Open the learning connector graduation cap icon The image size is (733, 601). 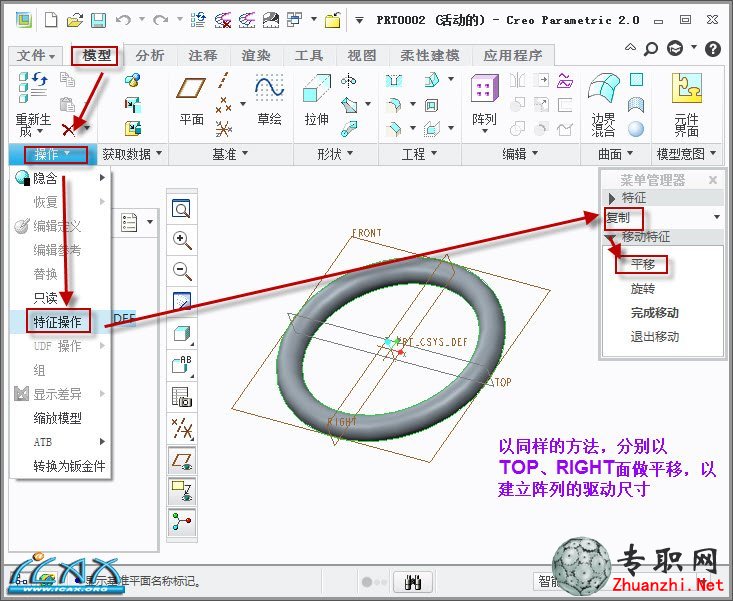coord(675,48)
